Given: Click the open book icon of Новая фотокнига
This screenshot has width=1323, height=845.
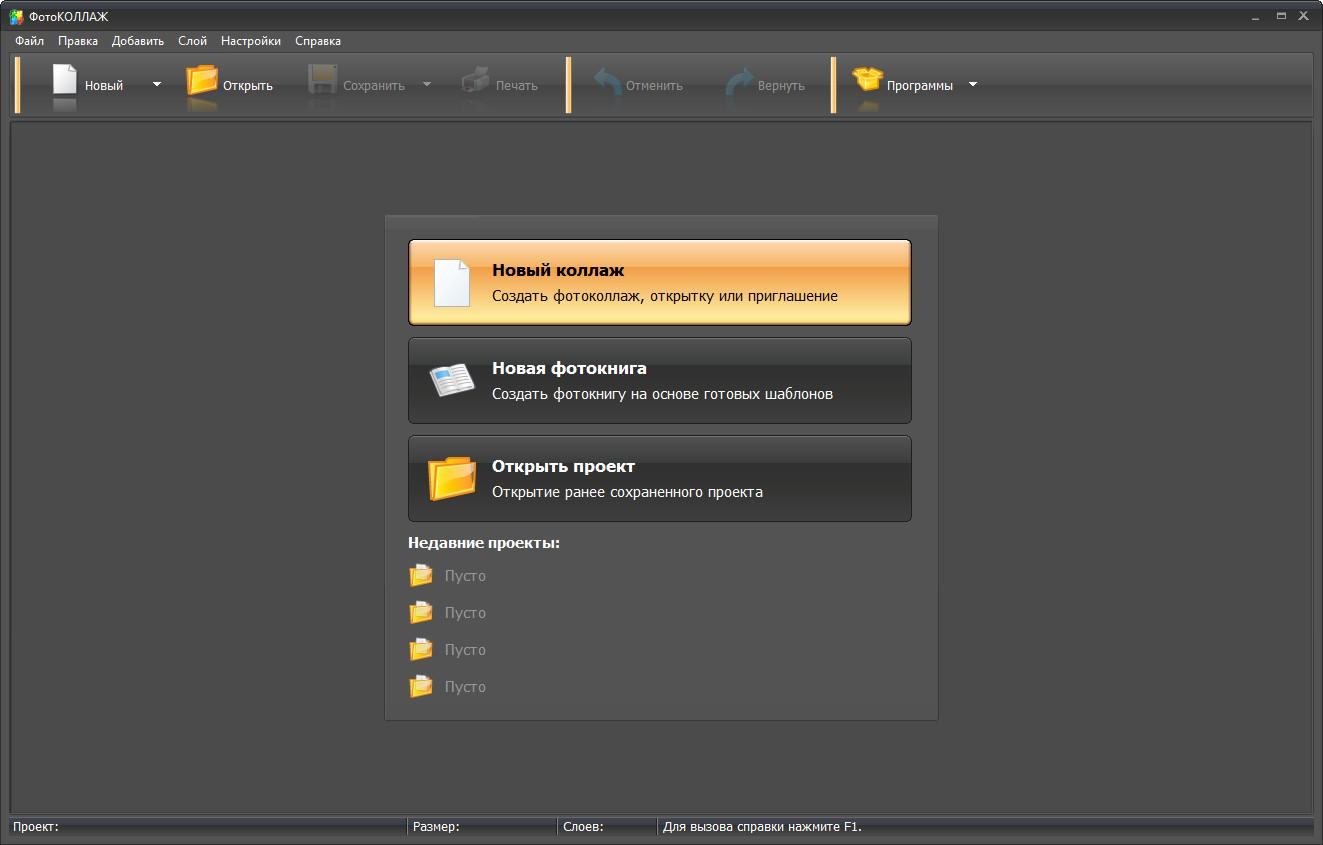Looking at the screenshot, I should (x=452, y=380).
